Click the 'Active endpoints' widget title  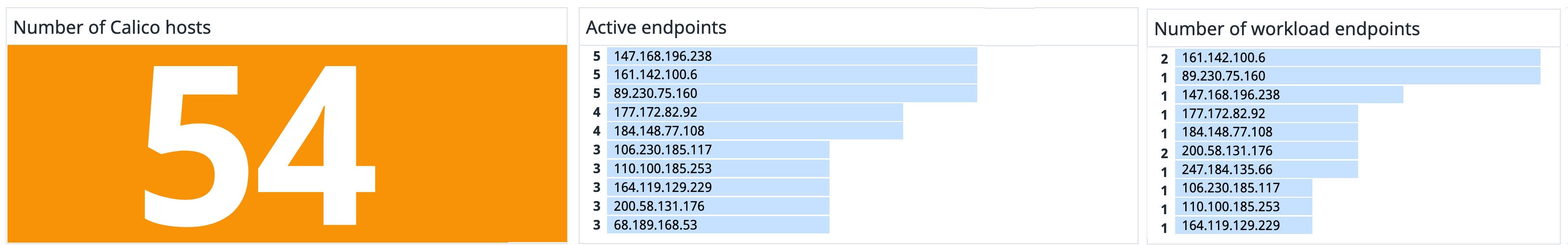[x=656, y=27]
